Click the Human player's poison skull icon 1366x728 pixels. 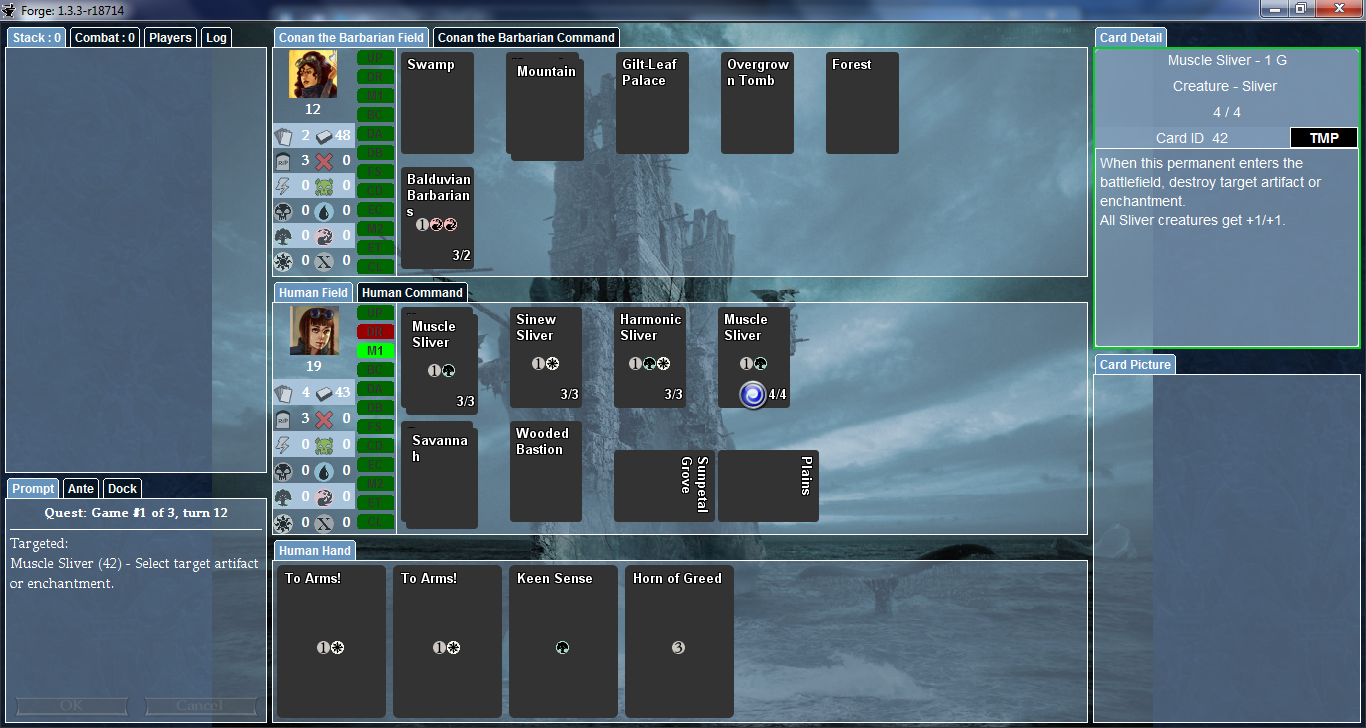click(324, 444)
